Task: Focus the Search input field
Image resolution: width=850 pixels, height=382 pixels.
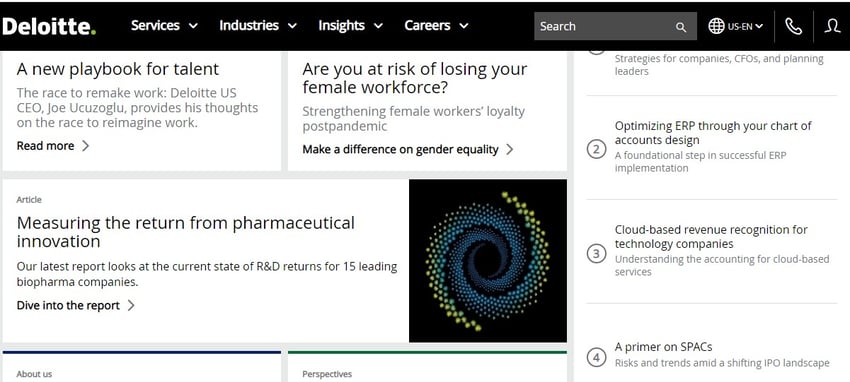Action: point(615,26)
